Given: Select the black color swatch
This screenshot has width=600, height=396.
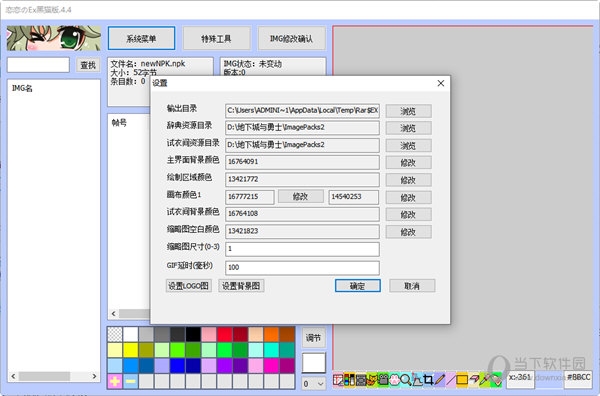Looking at the screenshot, I should click(193, 334).
